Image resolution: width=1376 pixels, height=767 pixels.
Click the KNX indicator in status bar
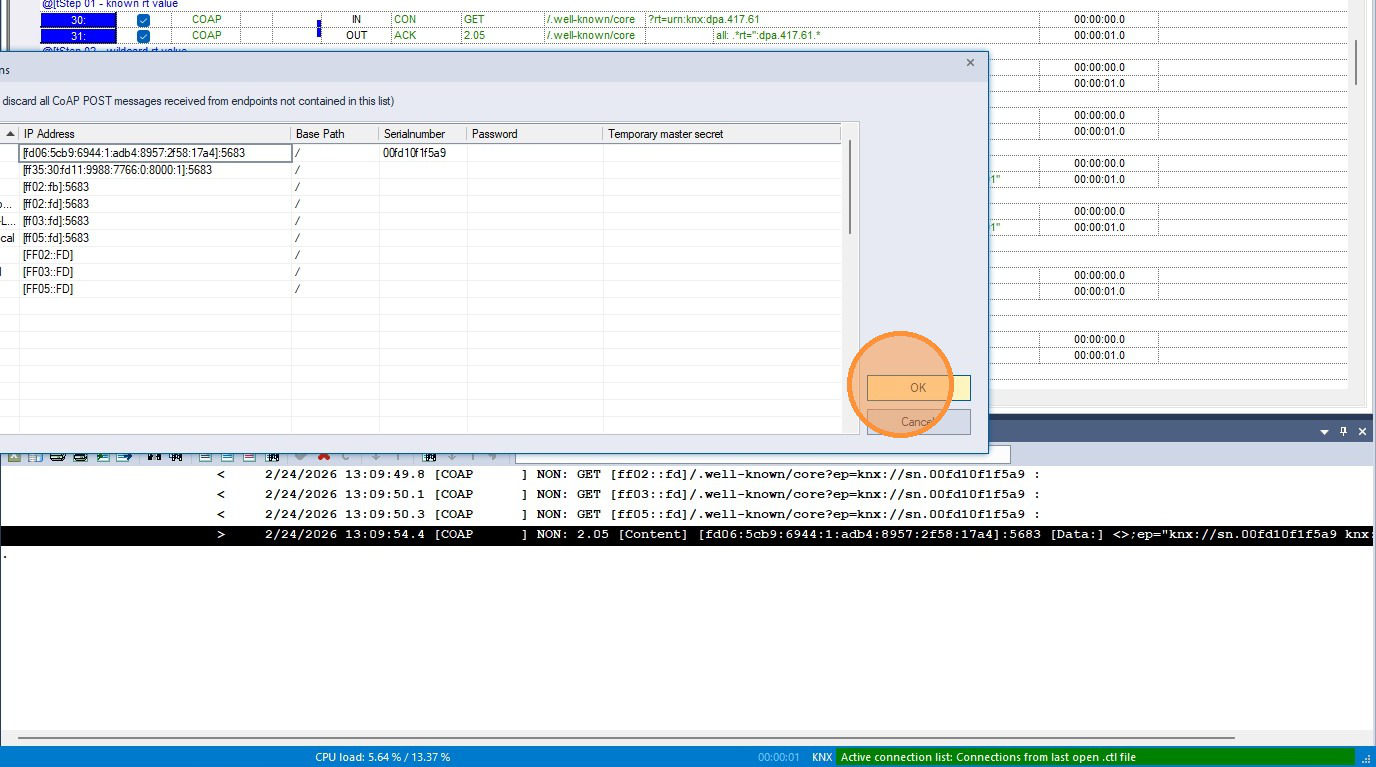(x=821, y=757)
